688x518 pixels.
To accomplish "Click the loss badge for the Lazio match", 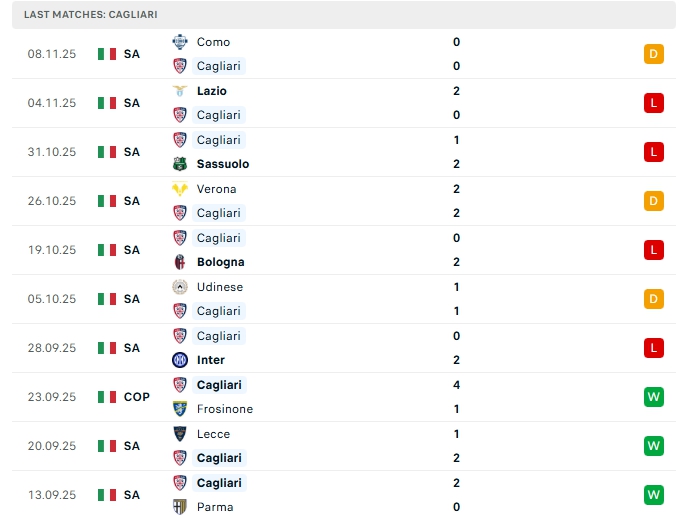I will [x=654, y=103].
